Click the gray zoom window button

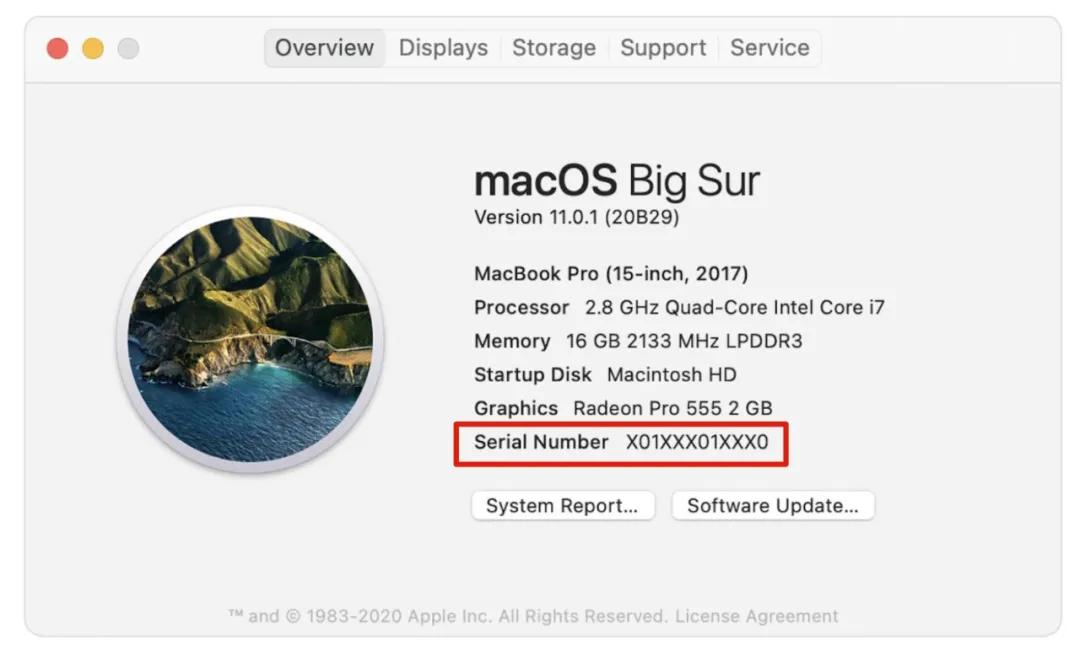click(128, 48)
